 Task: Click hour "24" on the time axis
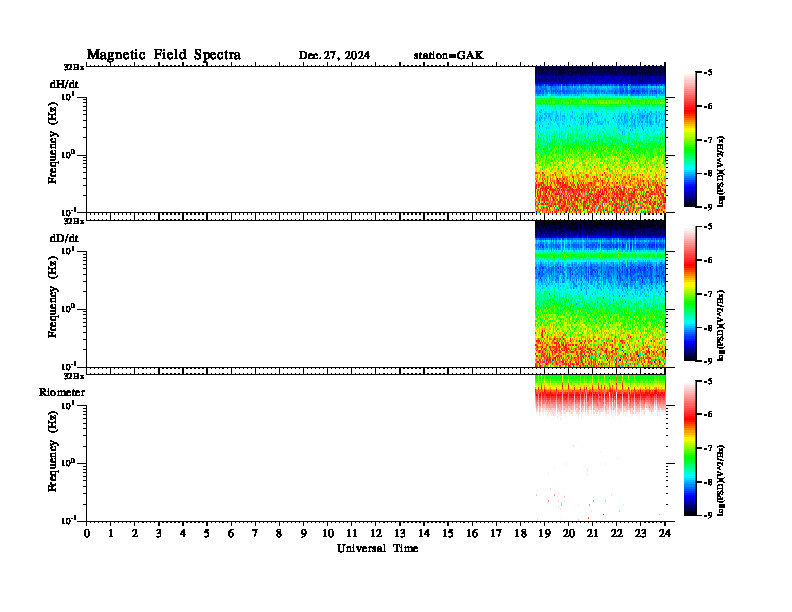coord(665,533)
